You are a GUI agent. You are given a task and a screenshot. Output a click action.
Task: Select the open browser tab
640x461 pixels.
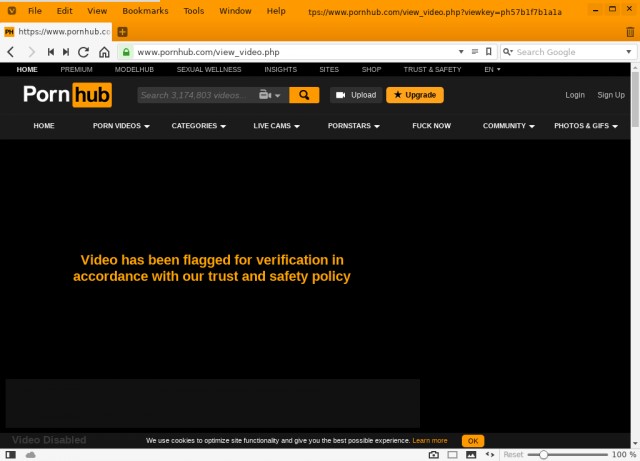[57, 31]
